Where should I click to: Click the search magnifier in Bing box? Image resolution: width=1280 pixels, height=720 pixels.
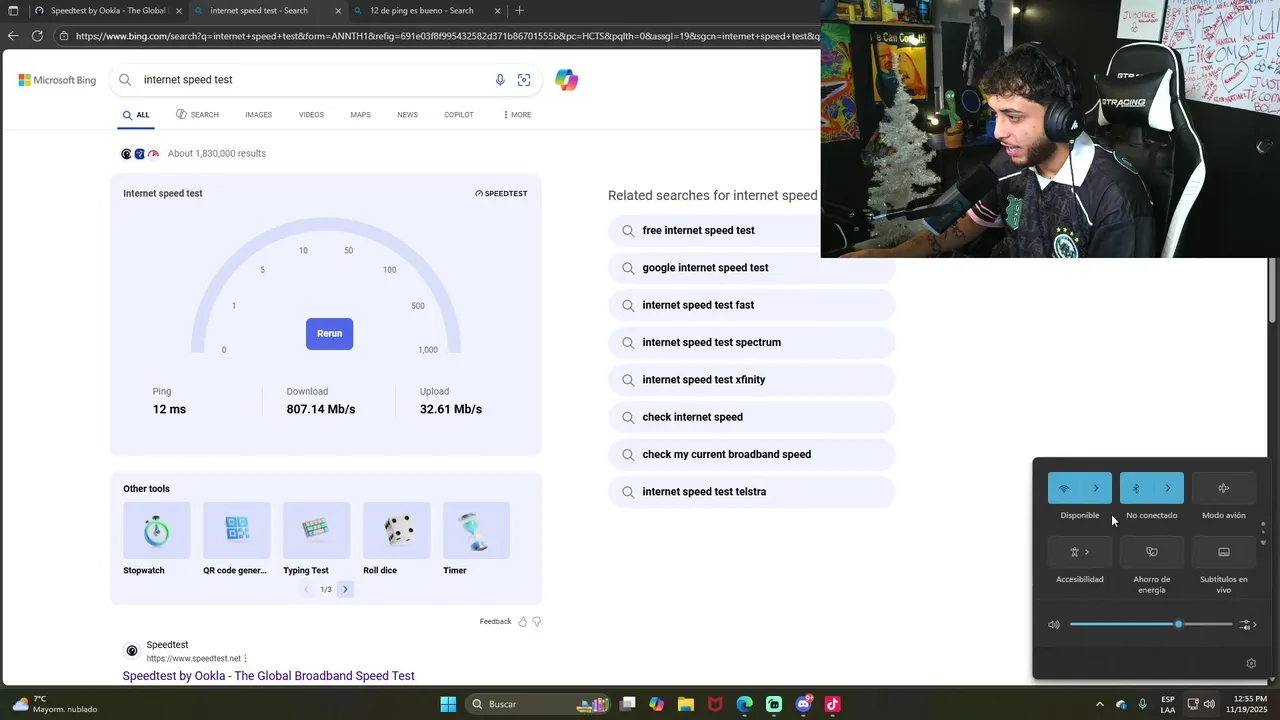(x=125, y=80)
